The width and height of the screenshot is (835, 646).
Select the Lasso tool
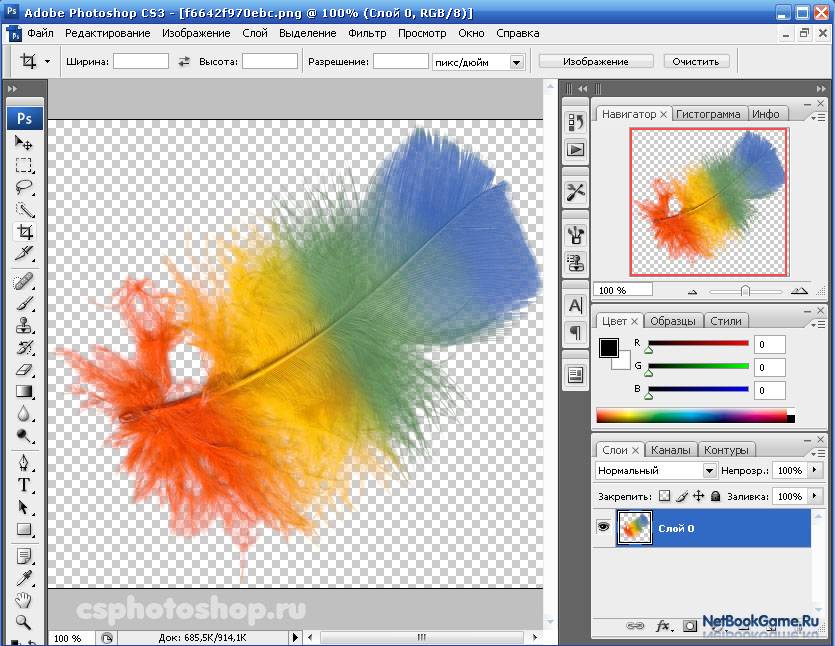24,187
